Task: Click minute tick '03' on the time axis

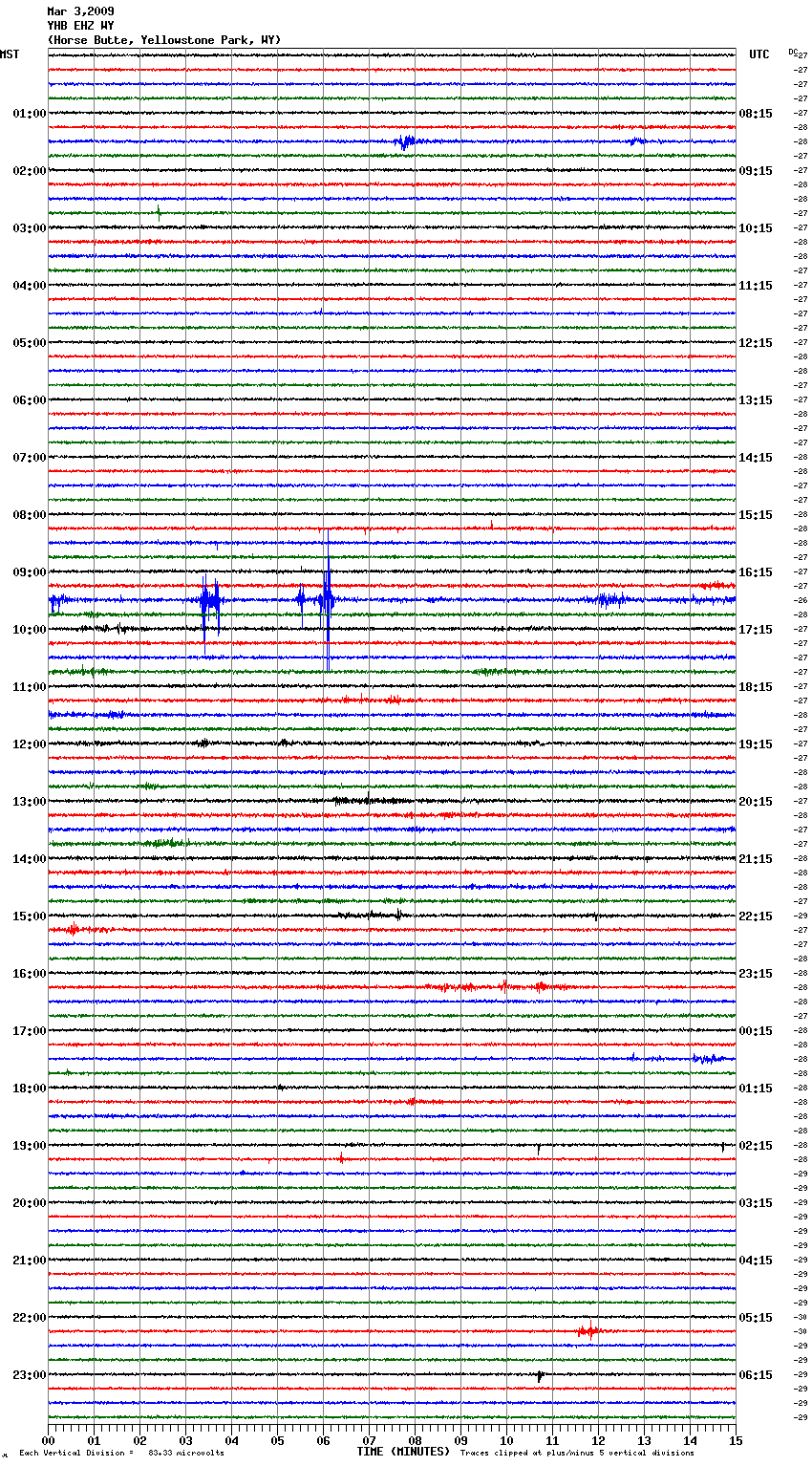Action: pos(185,1440)
